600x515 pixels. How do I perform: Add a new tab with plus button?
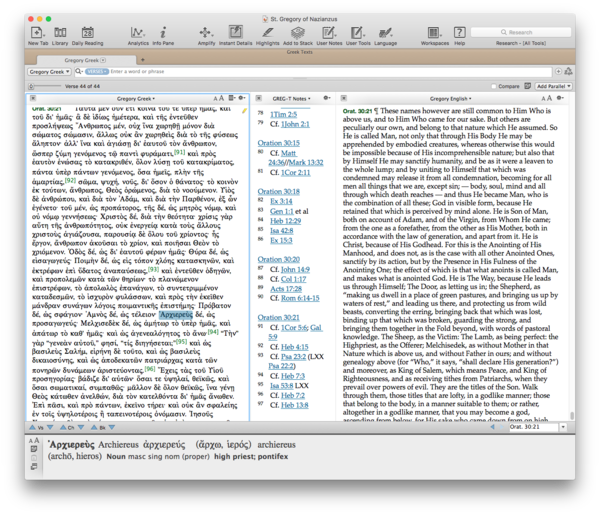142,60
